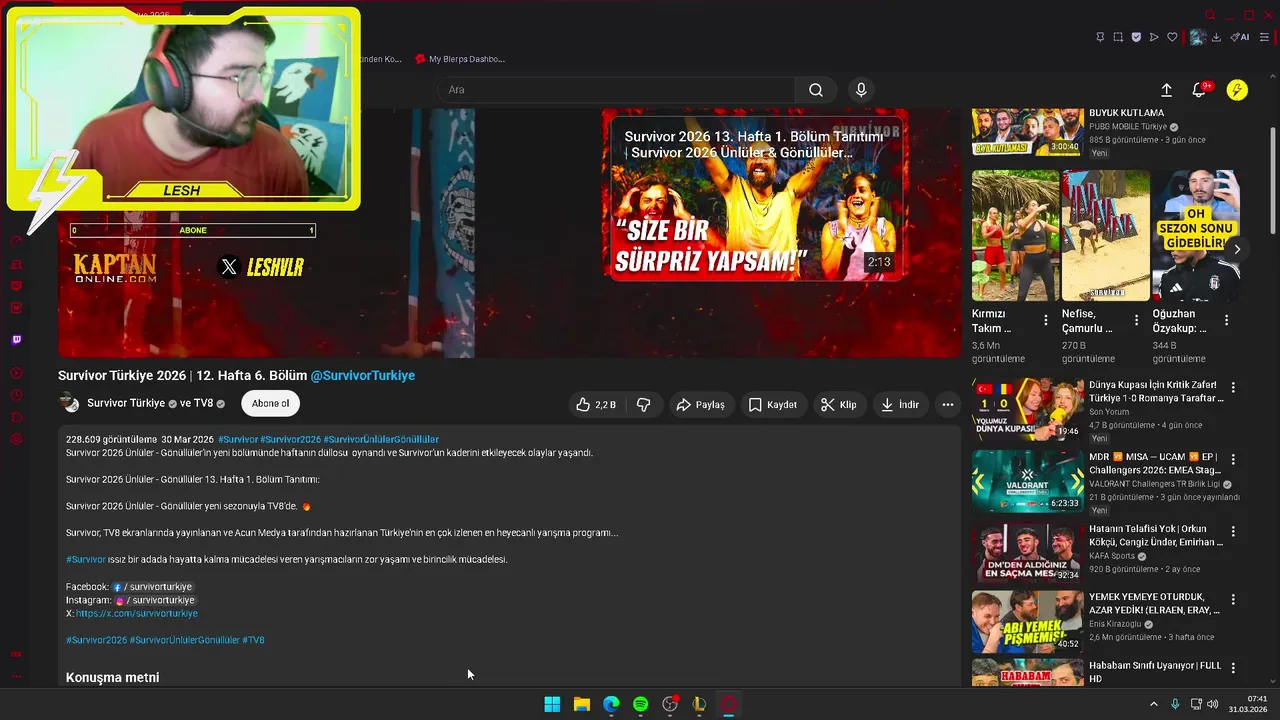This screenshot has width=1280, height=720.
Task: Open File Explorer from the taskbar
Action: click(581, 704)
